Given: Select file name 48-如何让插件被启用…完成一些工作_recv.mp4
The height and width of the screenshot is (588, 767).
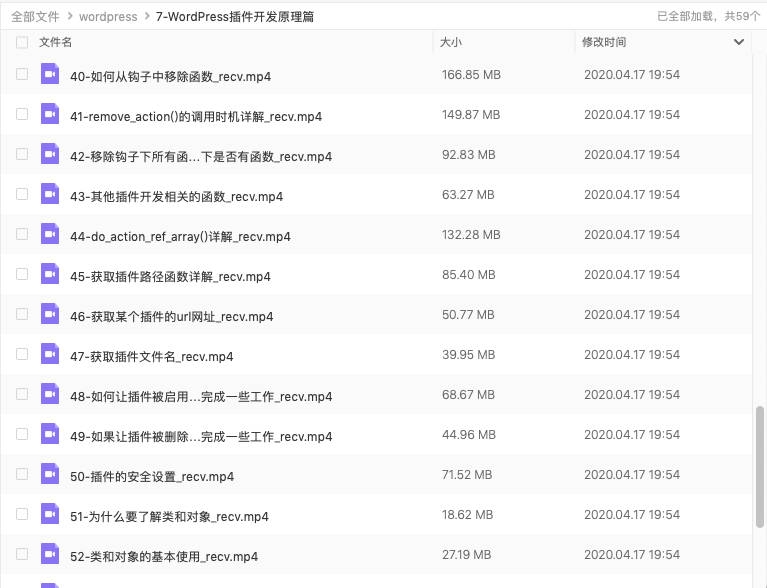Looking at the screenshot, I should [x=201, y=397].
